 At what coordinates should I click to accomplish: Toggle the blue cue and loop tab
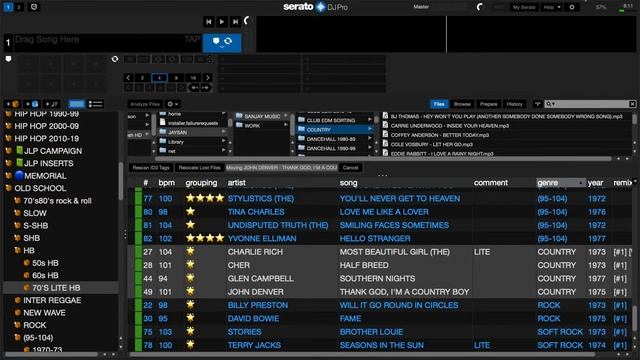pyautogui.click(x=222, y=43)
